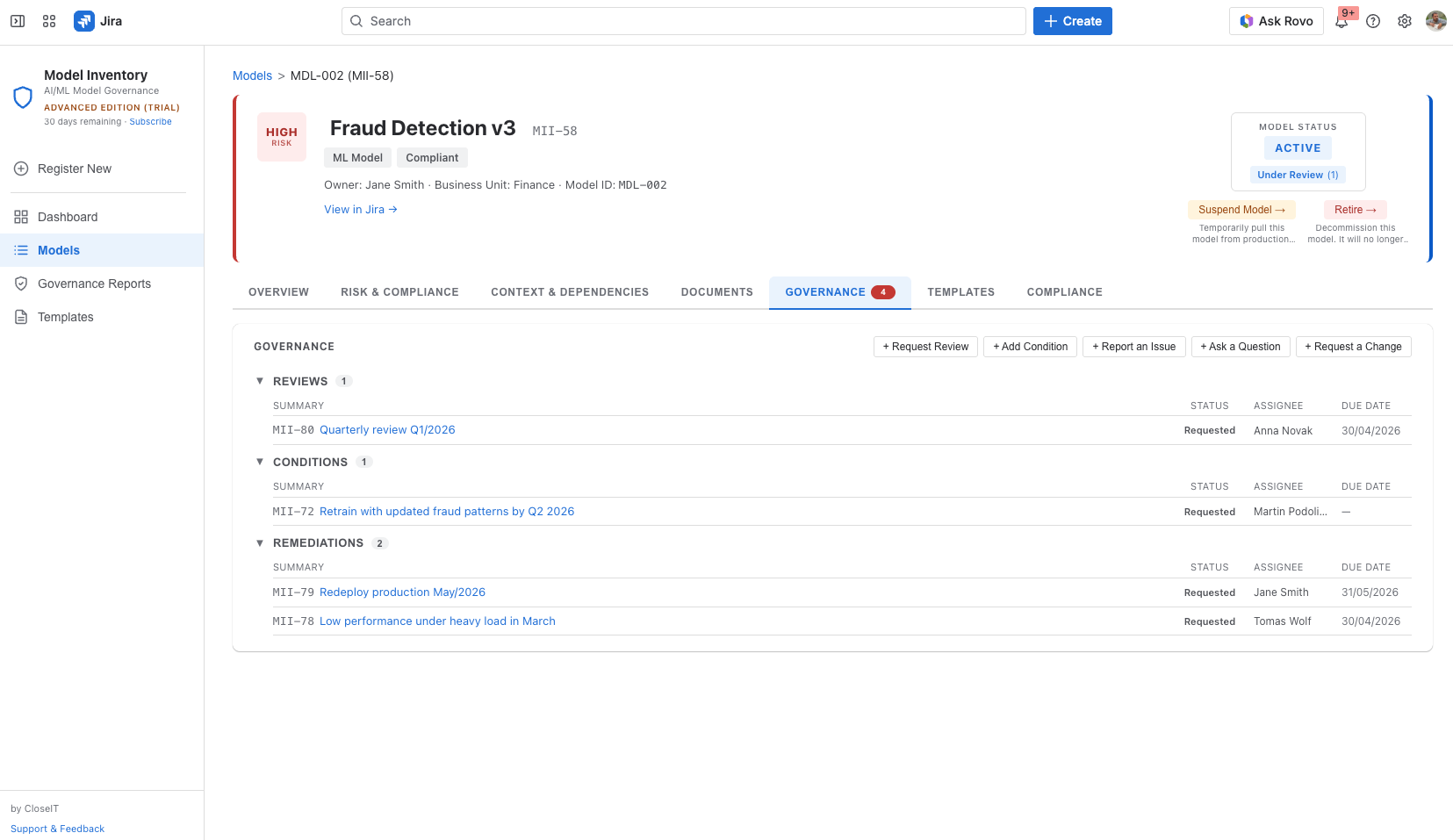Switch to the Documents tab
The width and height of the screenshot is (1453, 840).
point(716,291)
